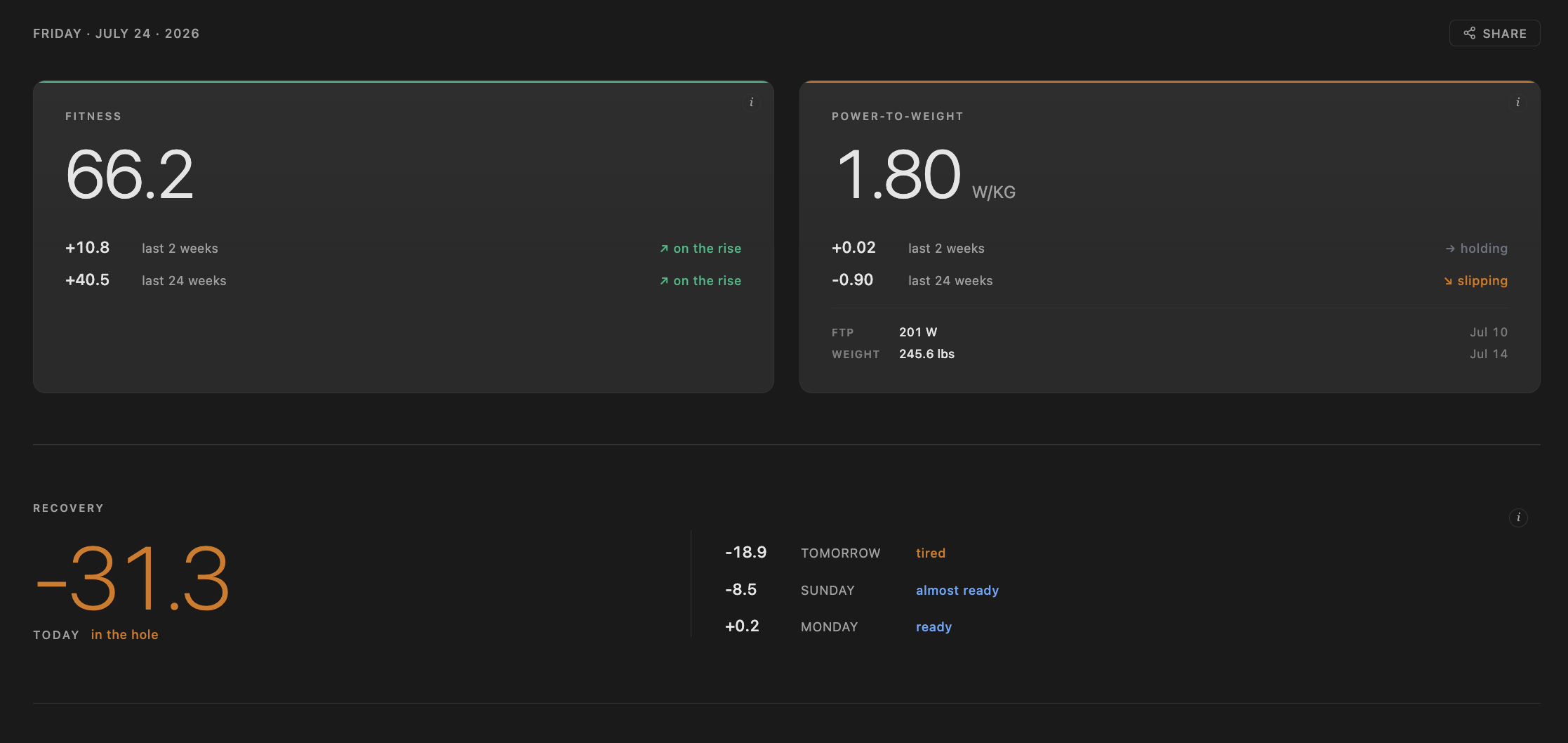Click the weight date Jul 14
This screenshot has width=1568, height=743.
[x=1489, y=354]
